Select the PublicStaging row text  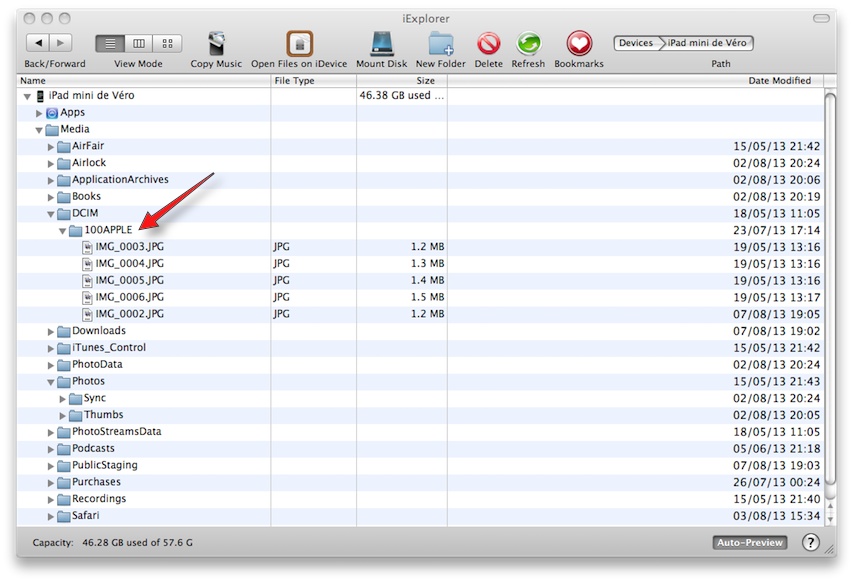coord(105,465)
